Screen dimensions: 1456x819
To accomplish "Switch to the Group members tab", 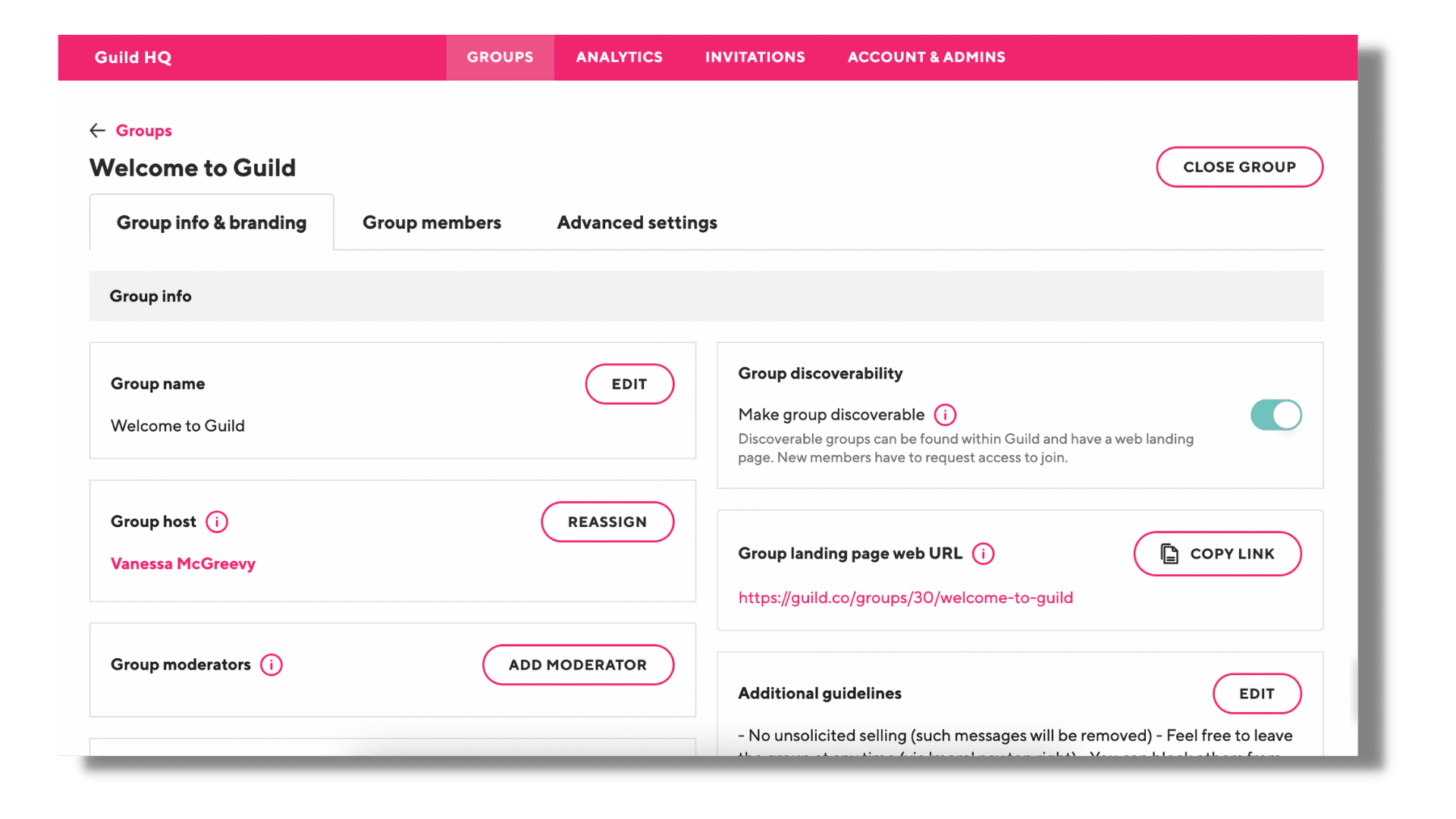I will tap(431, 222).
